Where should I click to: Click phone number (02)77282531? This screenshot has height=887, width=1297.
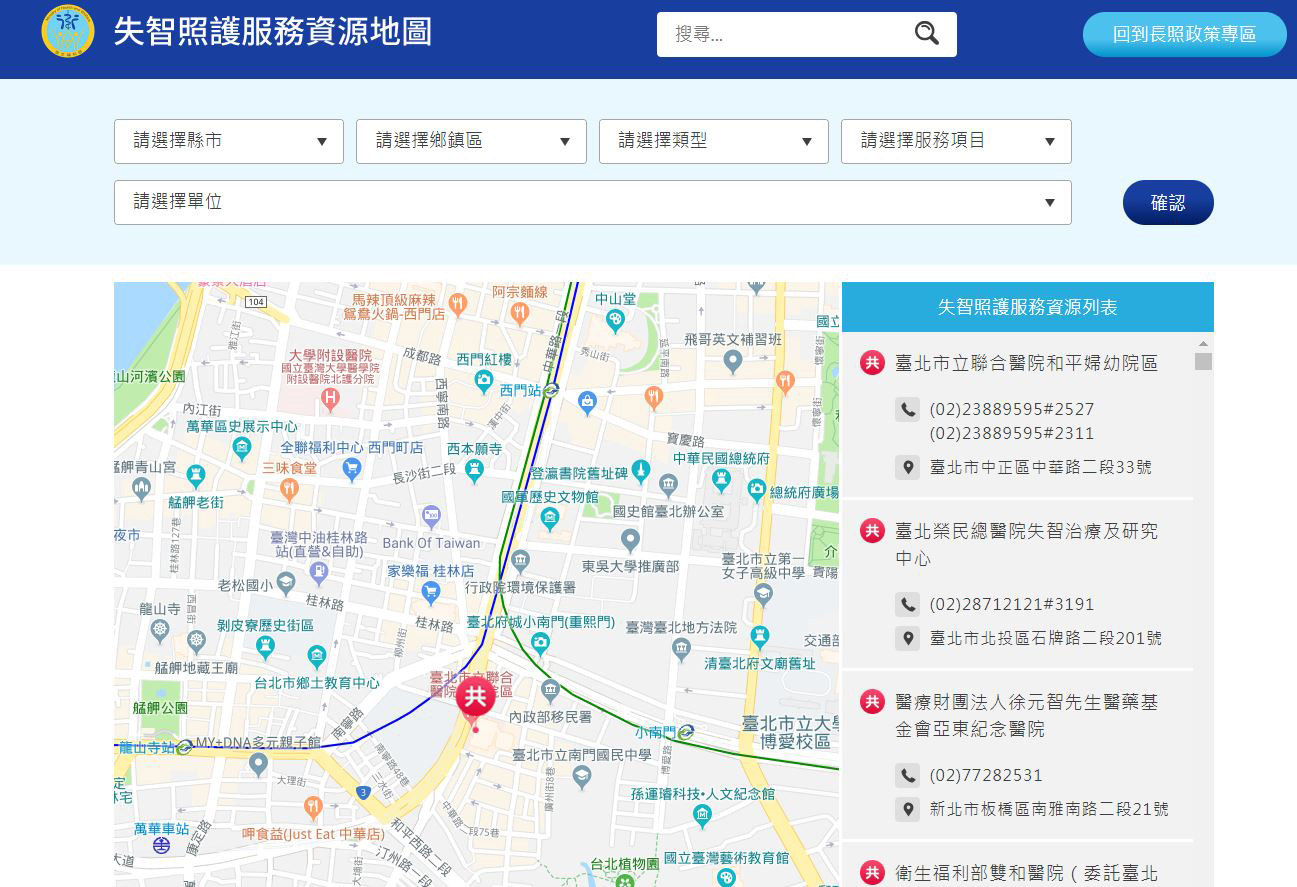click(x=986, y=775)
